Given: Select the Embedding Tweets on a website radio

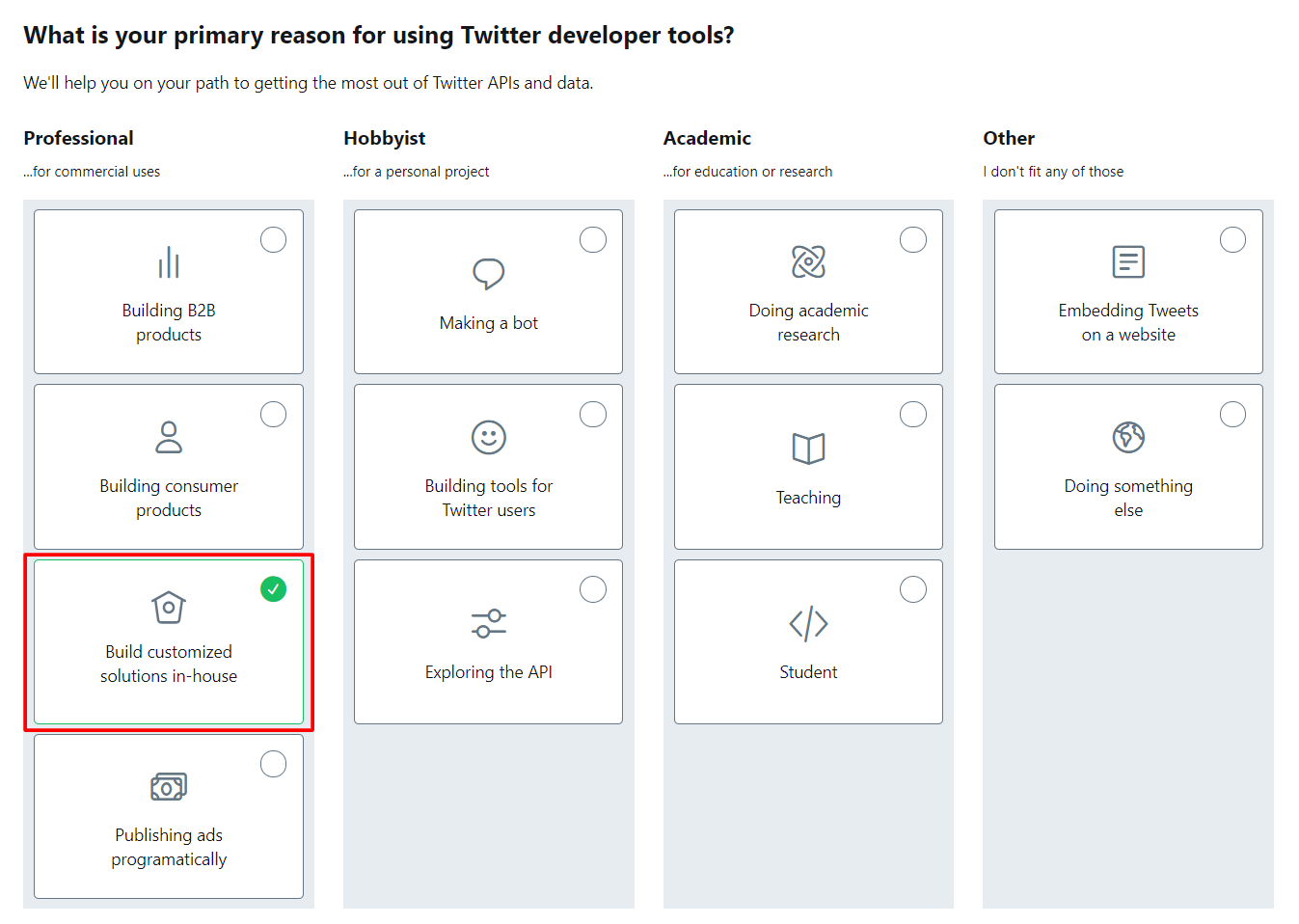Looking at the screenshot, I should tap(1232, 239).
